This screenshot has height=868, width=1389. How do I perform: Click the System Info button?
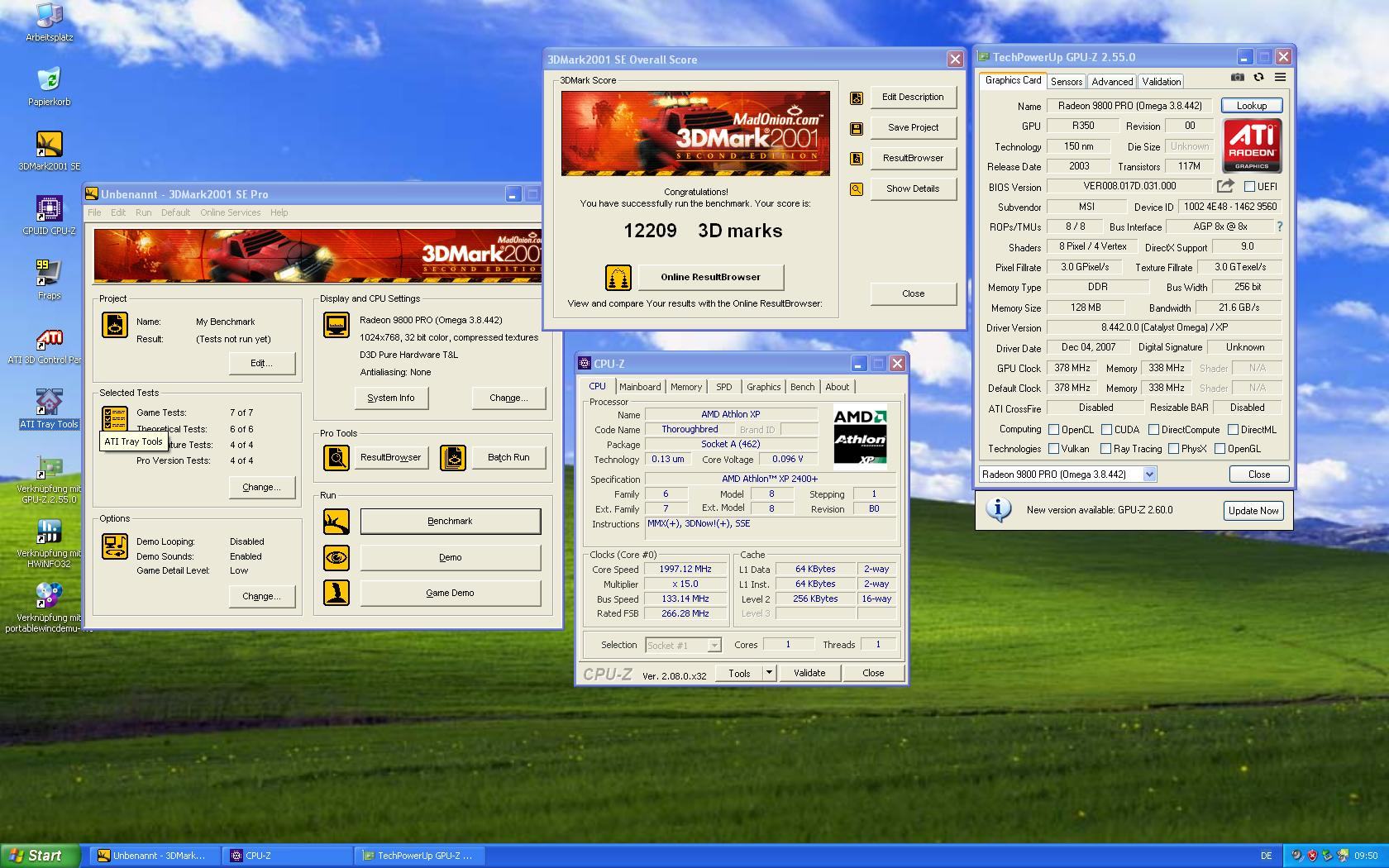[391, 398]
